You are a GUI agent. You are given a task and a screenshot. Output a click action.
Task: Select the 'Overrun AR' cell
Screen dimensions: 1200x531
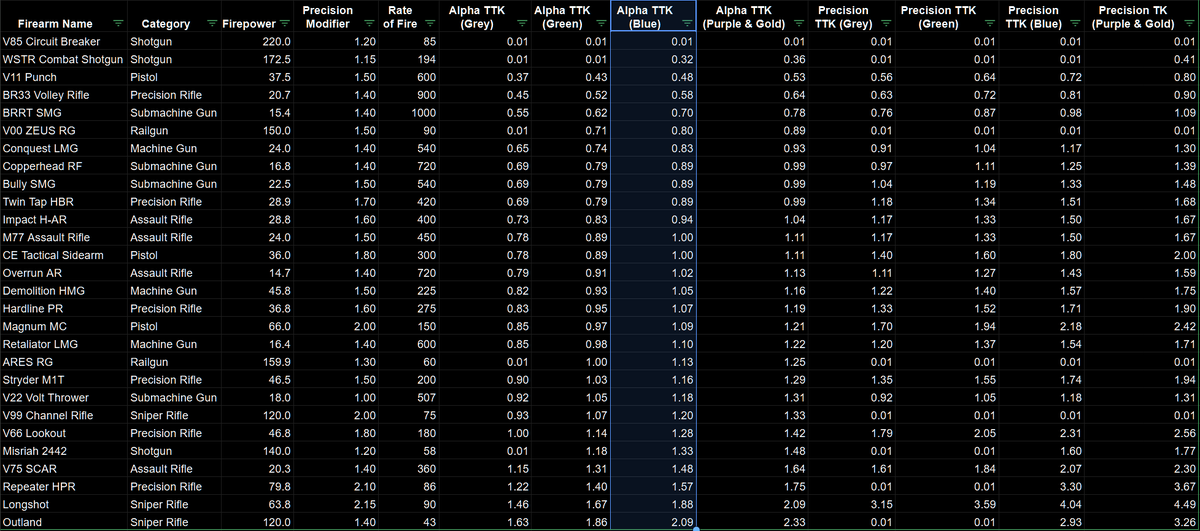pos(63,273)
